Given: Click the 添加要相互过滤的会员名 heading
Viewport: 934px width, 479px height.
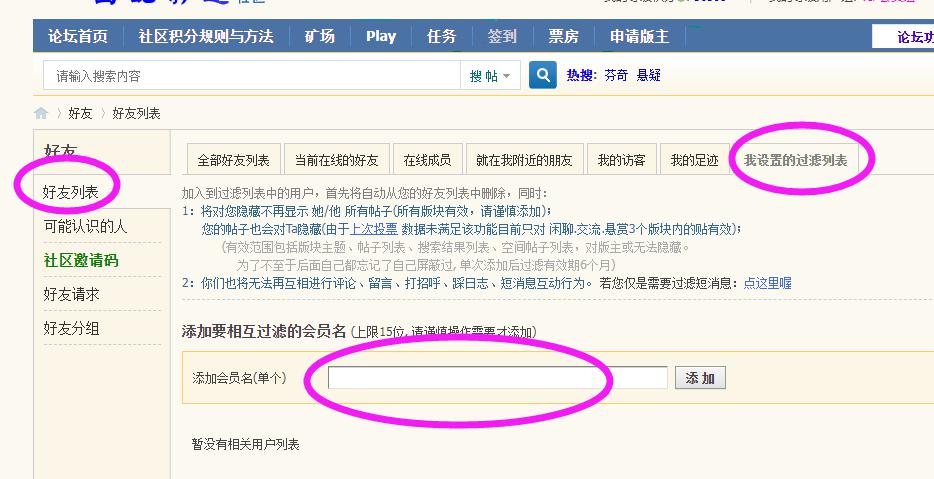Looking at the screenshot, I should click(x=264, y=331).
